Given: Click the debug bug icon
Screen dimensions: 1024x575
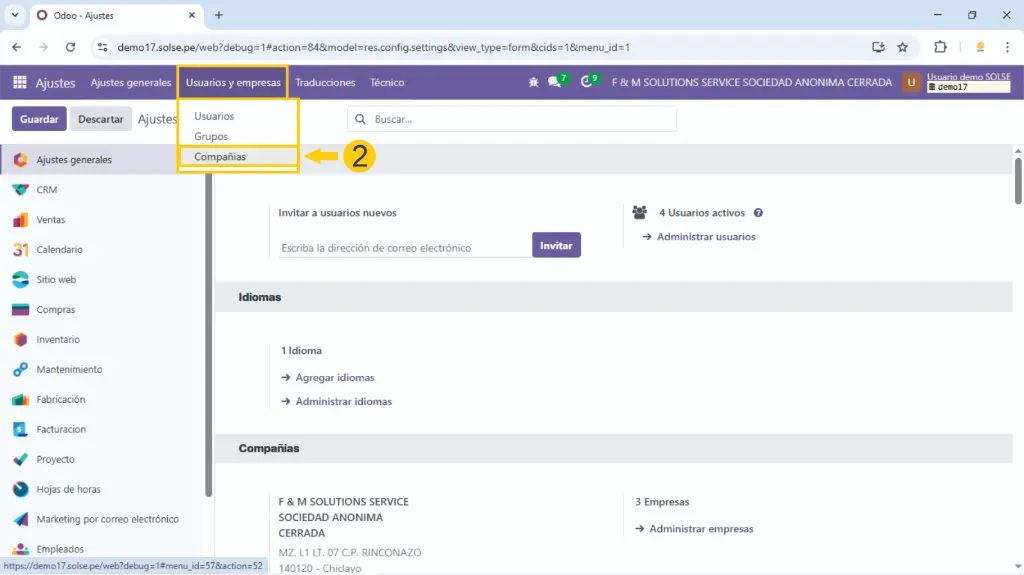Looking at the screenshot, I should point(533,83).
